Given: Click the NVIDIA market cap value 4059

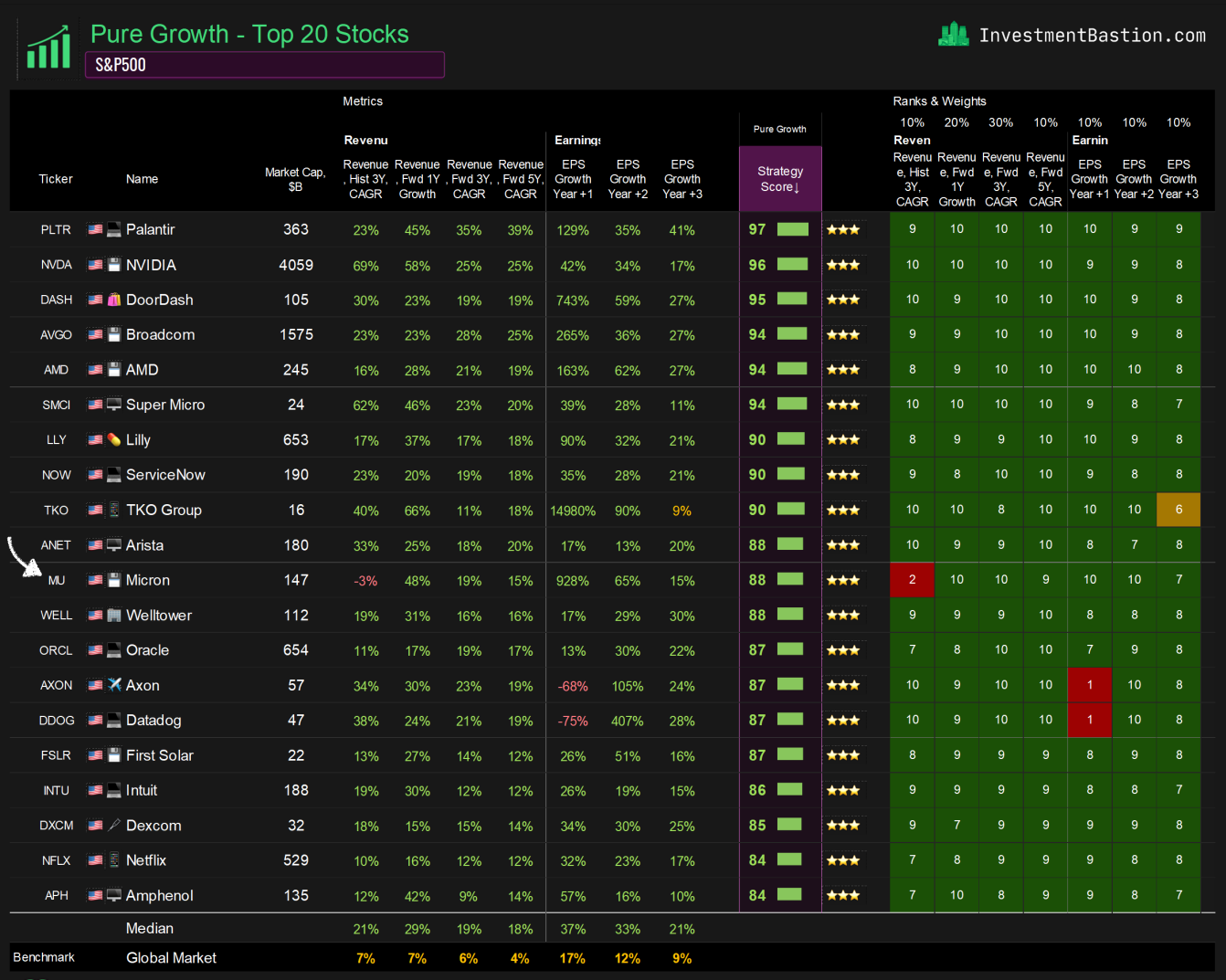Looking at the screenshot, I should point(296,265).
